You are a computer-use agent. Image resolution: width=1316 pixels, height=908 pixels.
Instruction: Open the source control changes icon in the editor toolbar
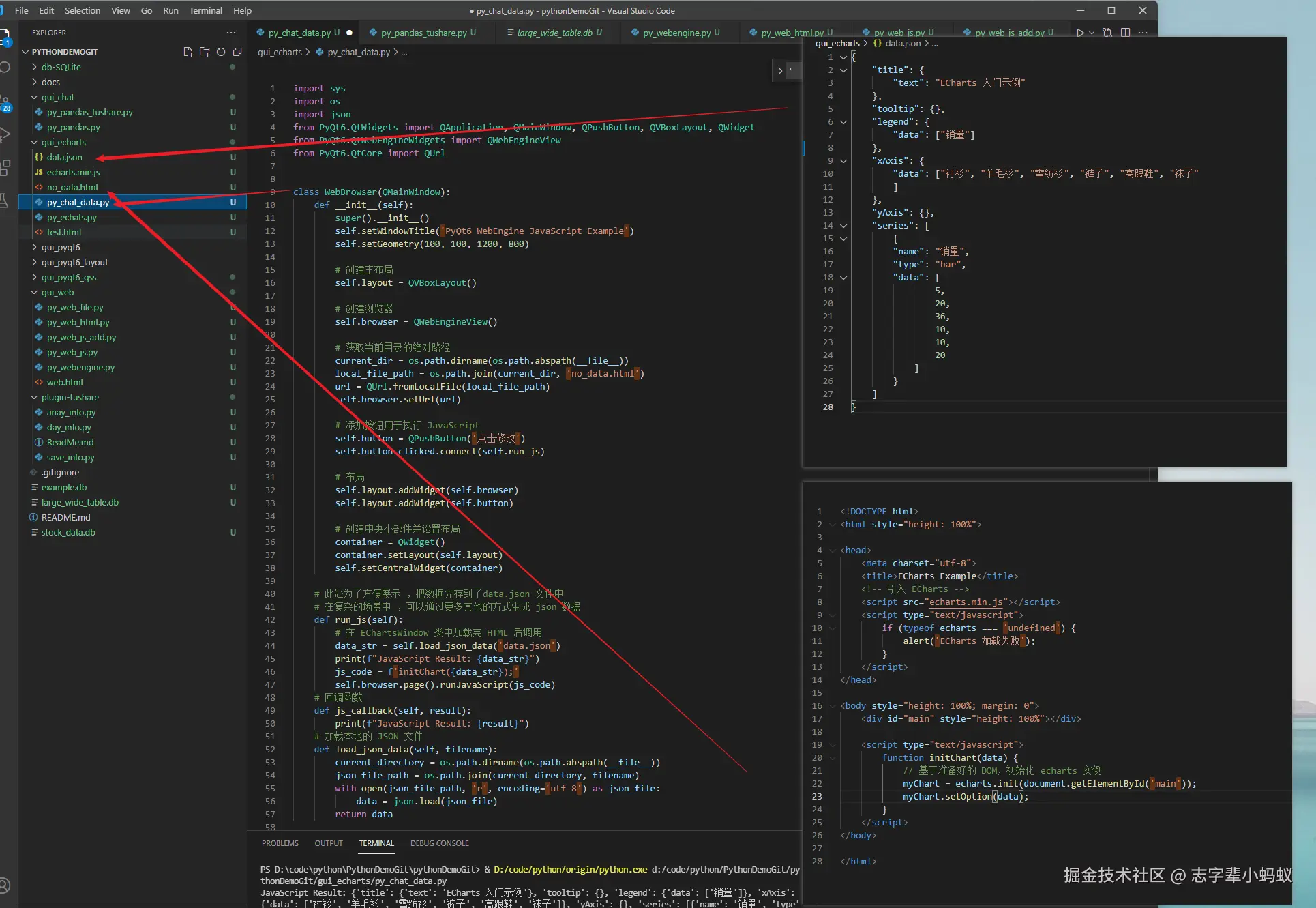[1107, 33]
